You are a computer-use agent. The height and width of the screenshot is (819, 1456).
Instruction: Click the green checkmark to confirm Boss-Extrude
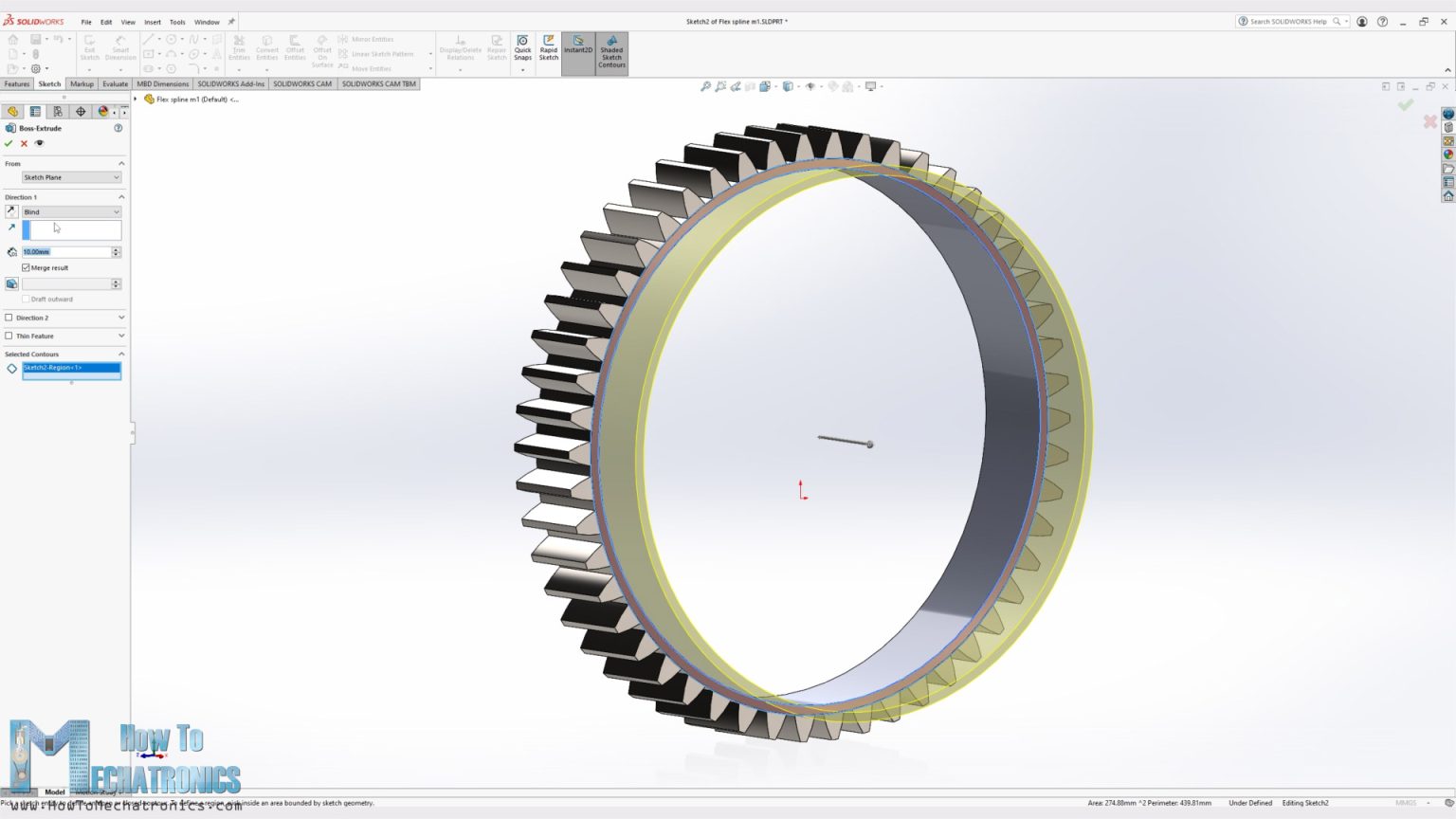tap(9, 143)
